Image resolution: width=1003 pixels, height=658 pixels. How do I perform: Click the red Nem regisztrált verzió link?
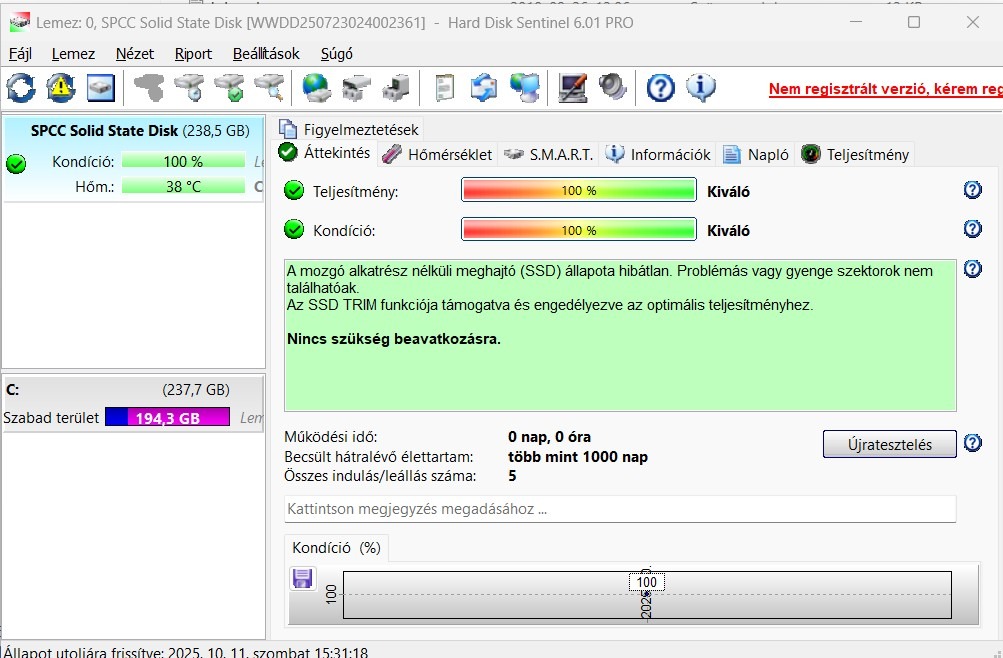(x=885, y=89)
